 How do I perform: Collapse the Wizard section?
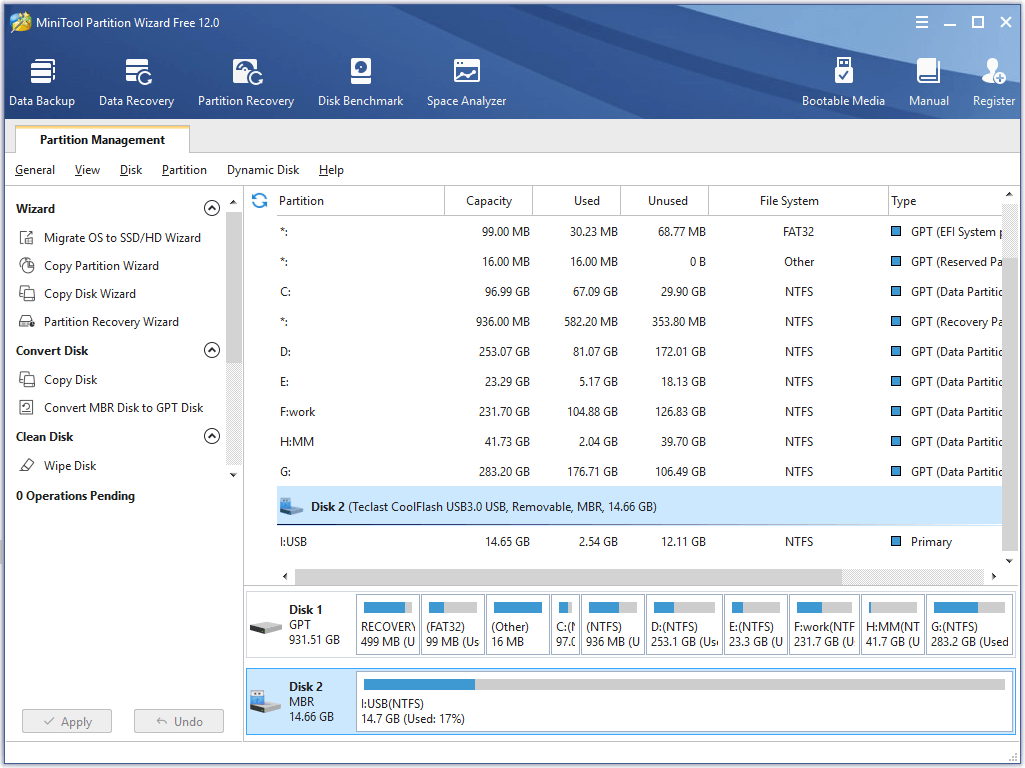coord(212,209)
